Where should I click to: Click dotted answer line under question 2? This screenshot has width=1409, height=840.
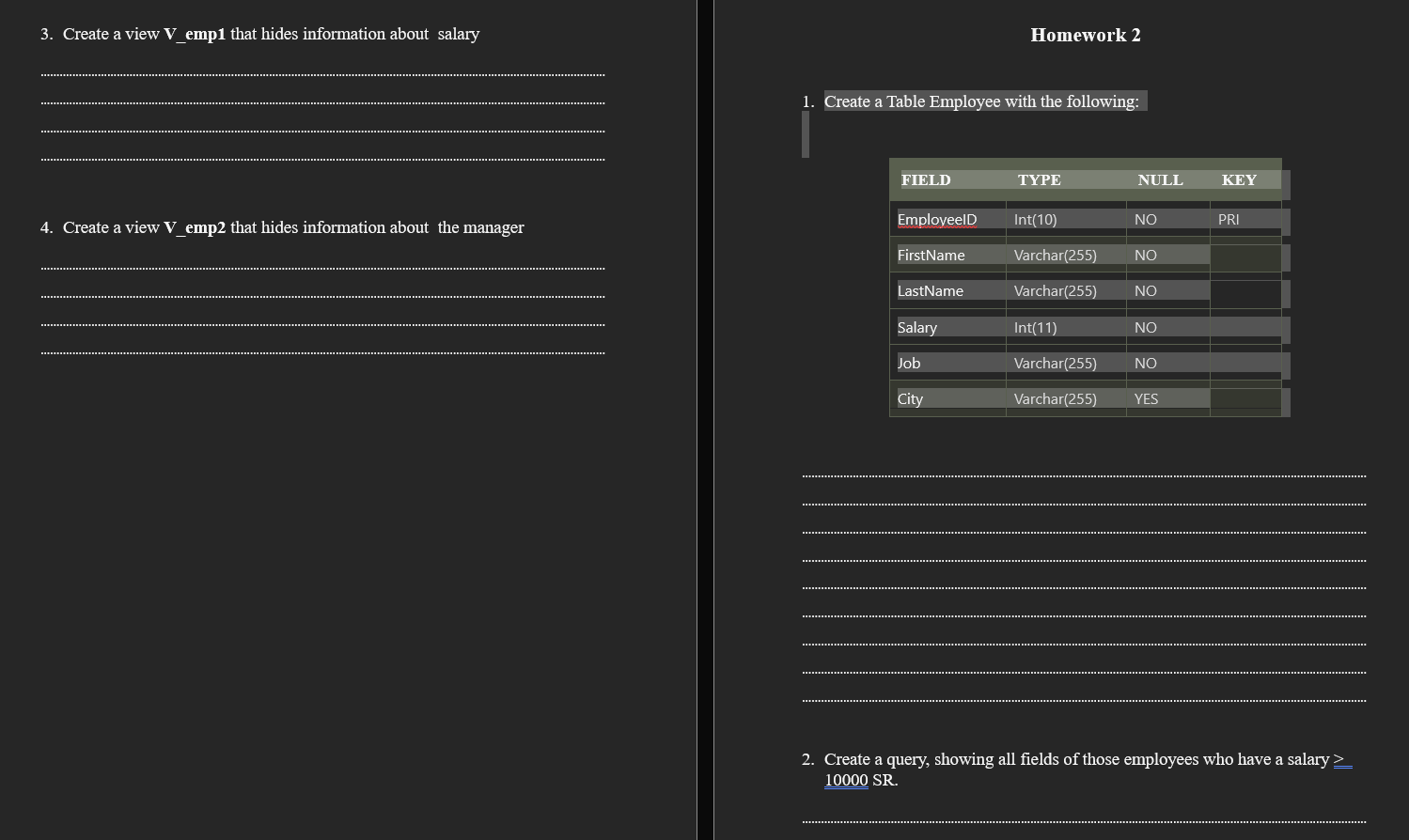[x=1084, y=821]
